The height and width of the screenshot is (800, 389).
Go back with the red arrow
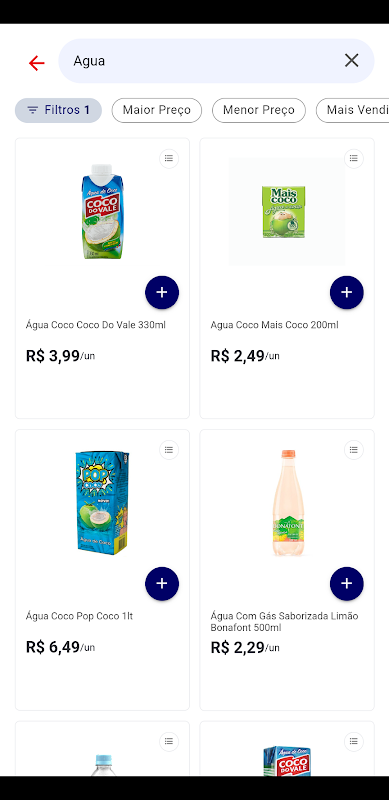pos(37,63)
